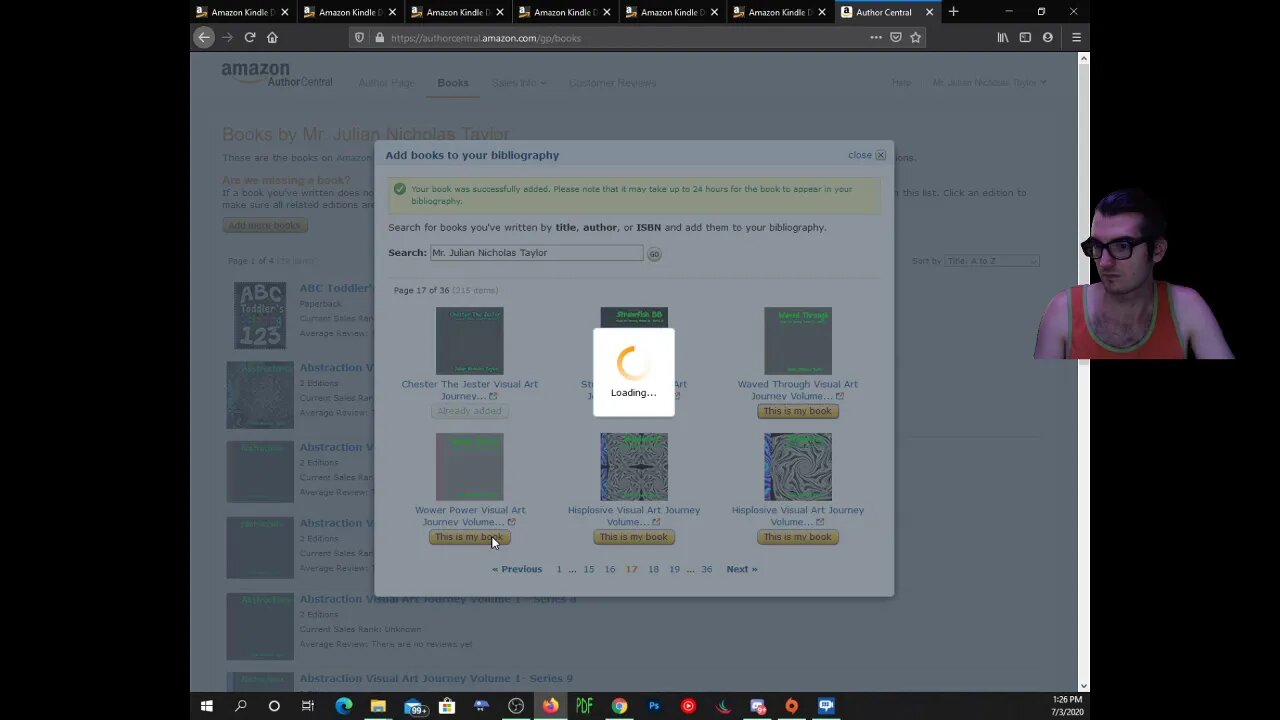
Task: Click the Amazon Author Central logo
Action: tap(277, 75)
